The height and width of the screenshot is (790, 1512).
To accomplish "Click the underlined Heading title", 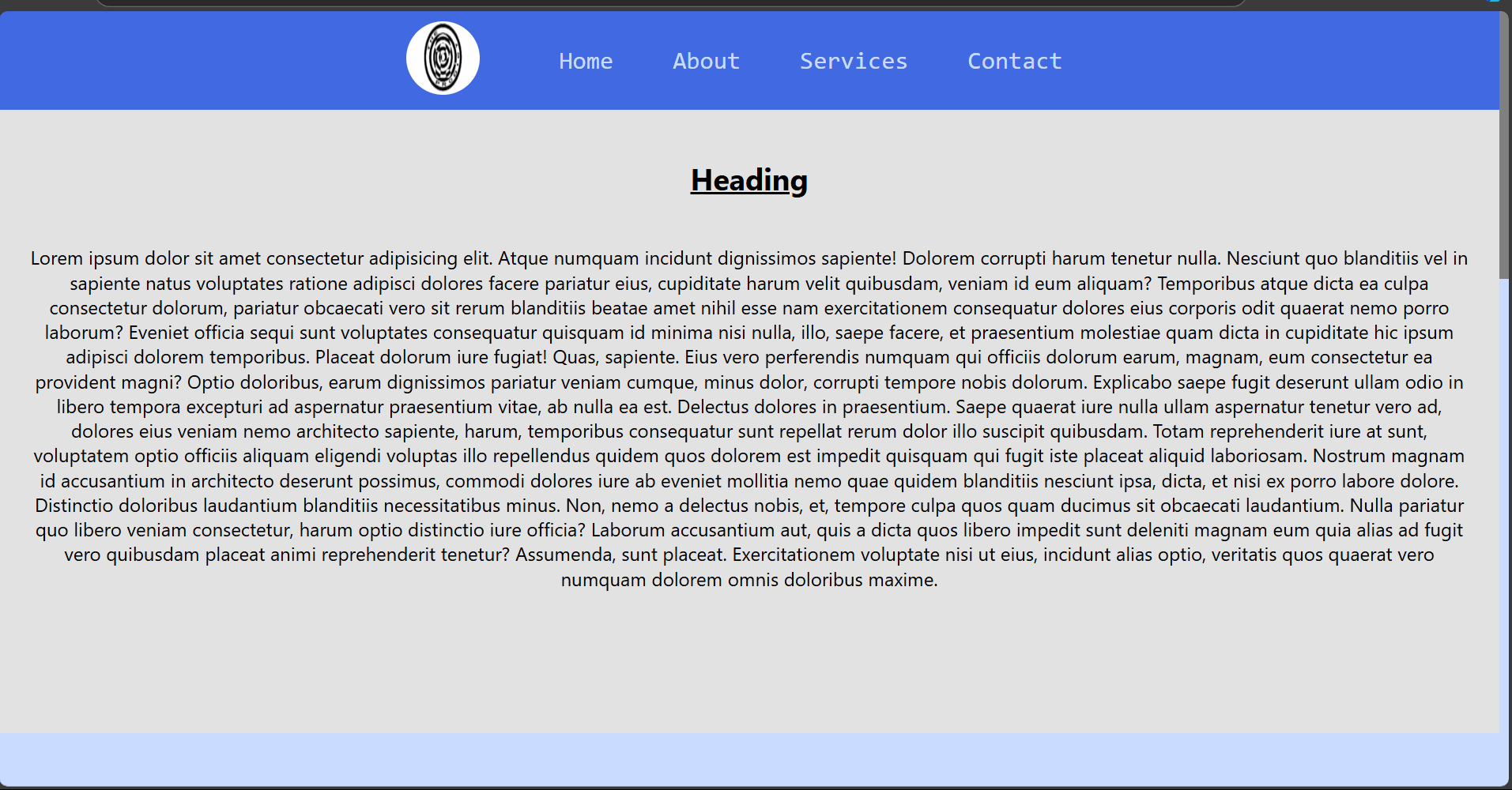I will [x=749, y=180].
